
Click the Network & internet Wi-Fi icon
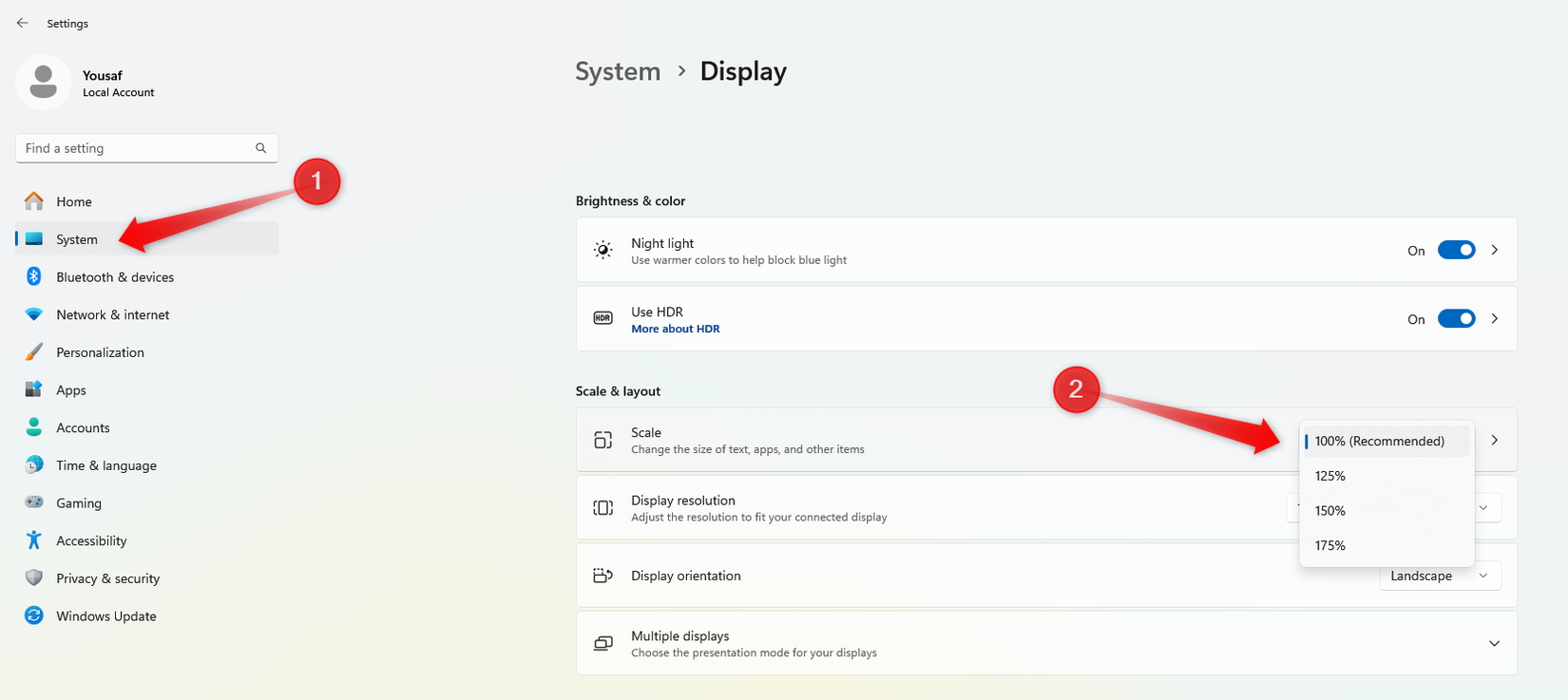point(34,314)
